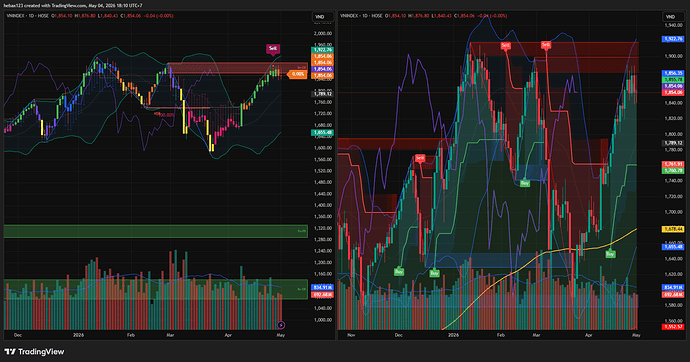Select the mid-April Buy marker on right chart
Viewport: 690px width, 362px height.
click(610, 254)
